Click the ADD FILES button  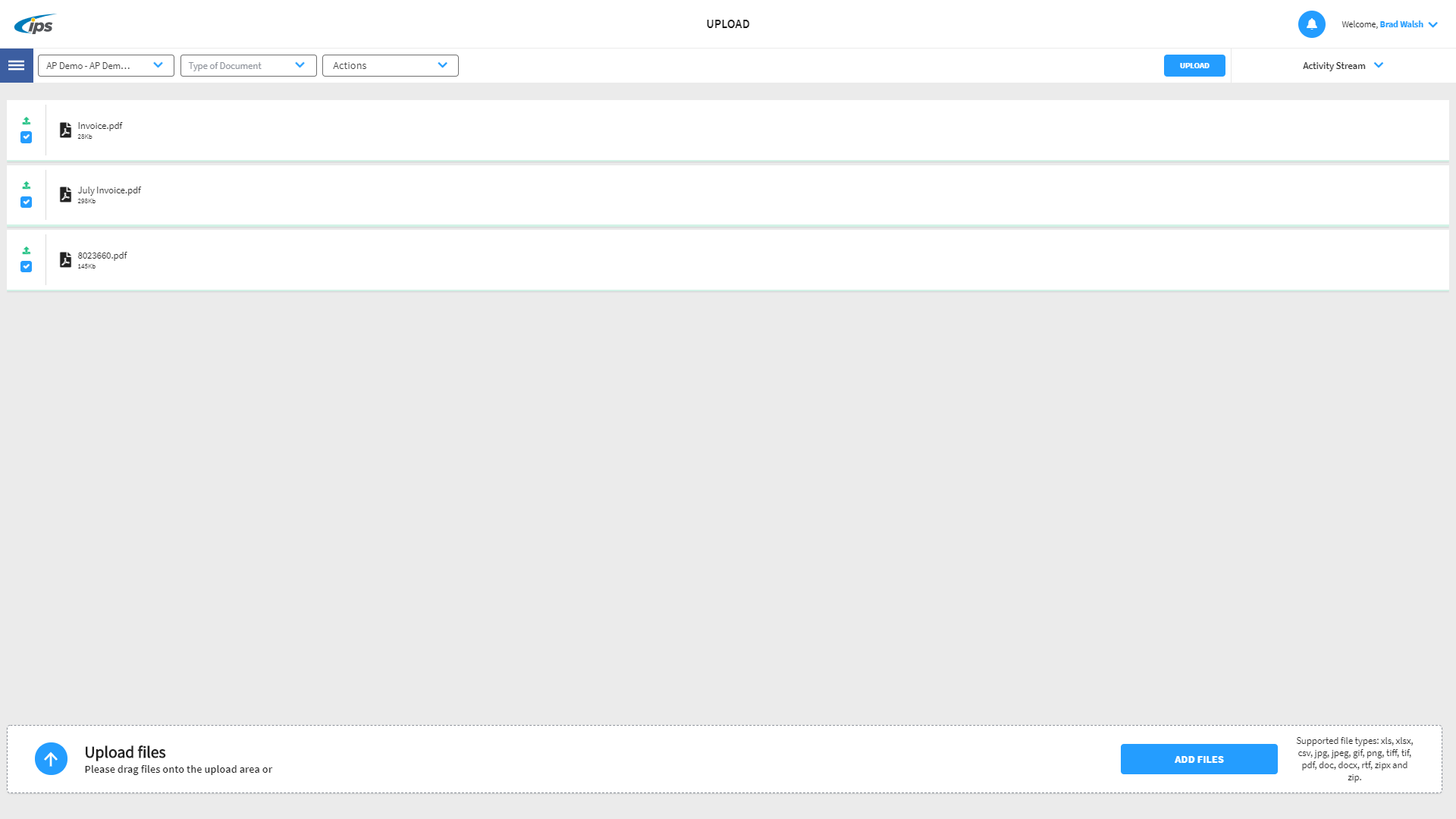[1198, 759]
